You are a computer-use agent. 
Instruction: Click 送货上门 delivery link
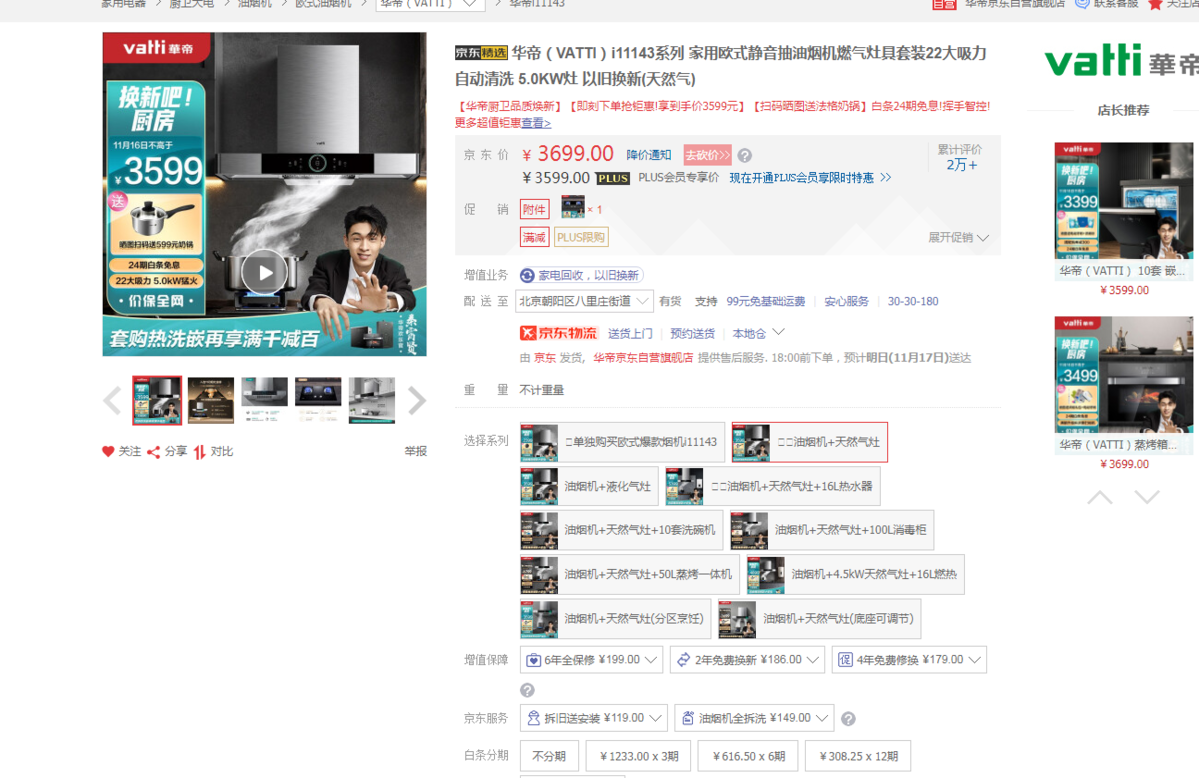pyautogui.click(x=630, y=334)
